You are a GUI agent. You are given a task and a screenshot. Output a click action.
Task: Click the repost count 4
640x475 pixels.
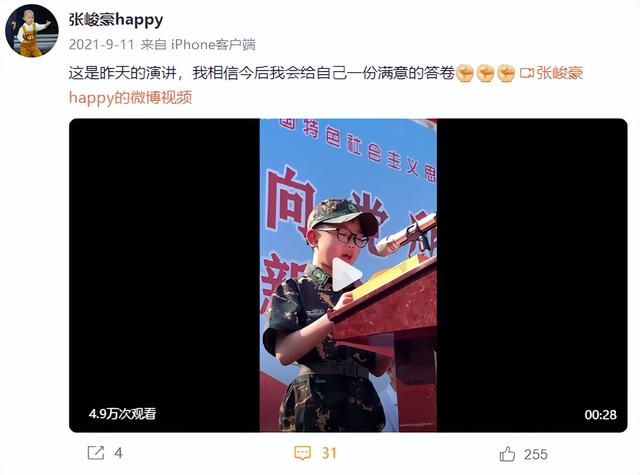click(x=118, y=453)
